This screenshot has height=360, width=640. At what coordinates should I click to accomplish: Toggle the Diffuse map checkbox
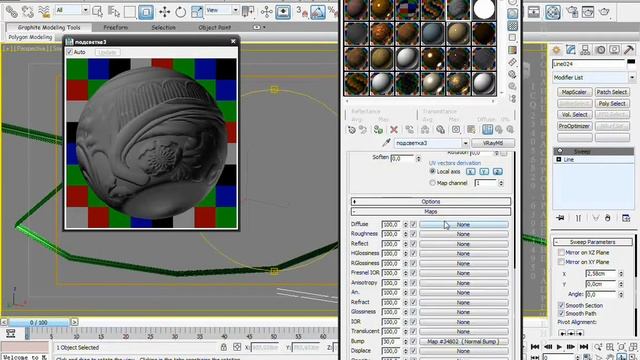click(413, 224)
